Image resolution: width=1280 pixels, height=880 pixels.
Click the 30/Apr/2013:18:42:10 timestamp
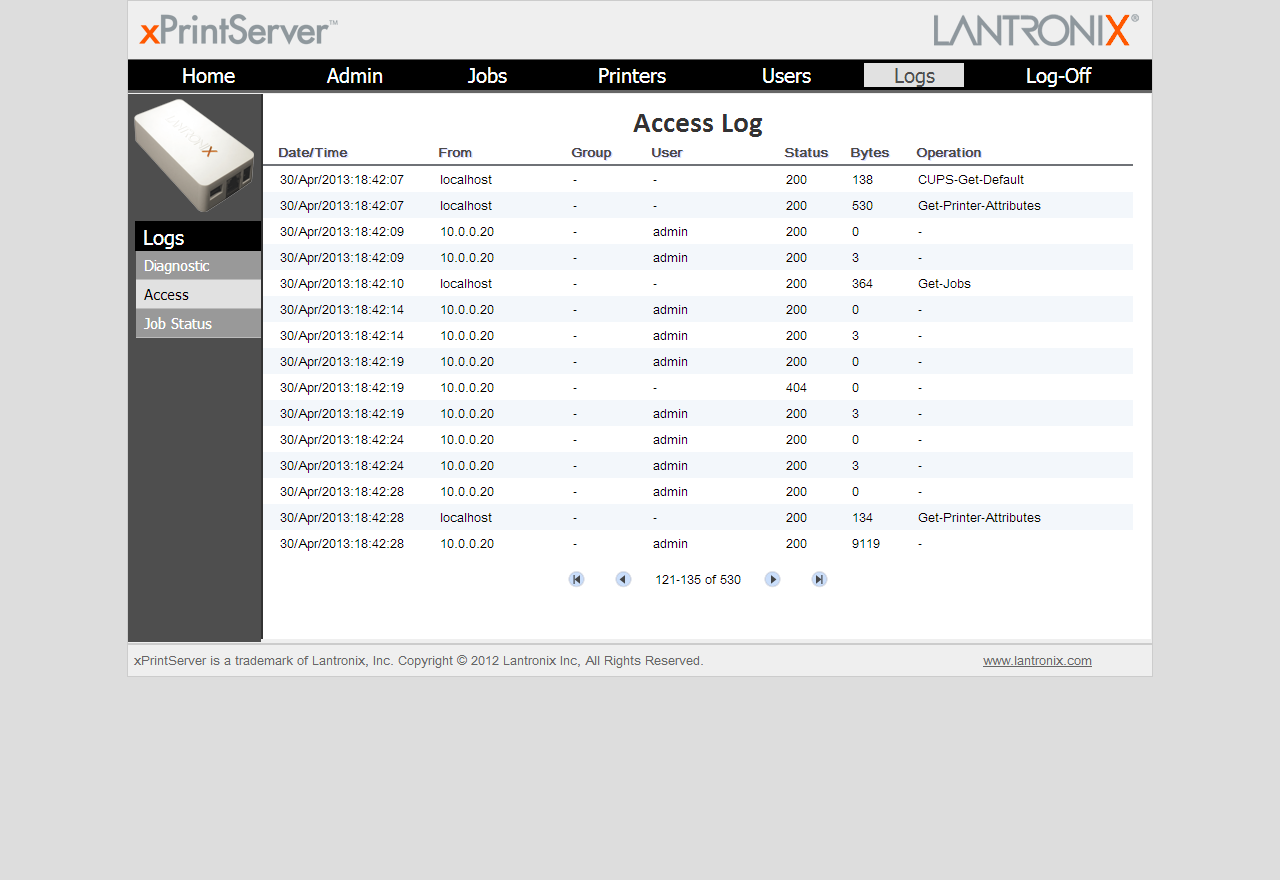click(342, 284)
